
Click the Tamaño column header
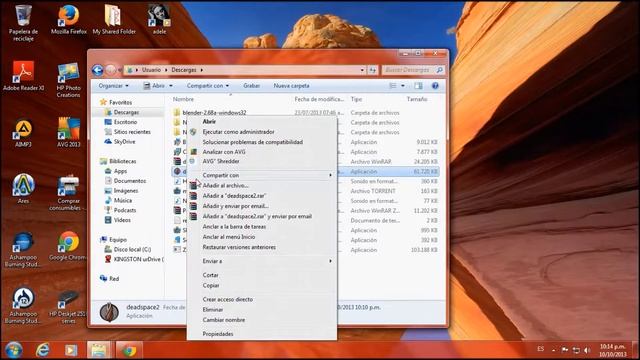click(417, 99)
